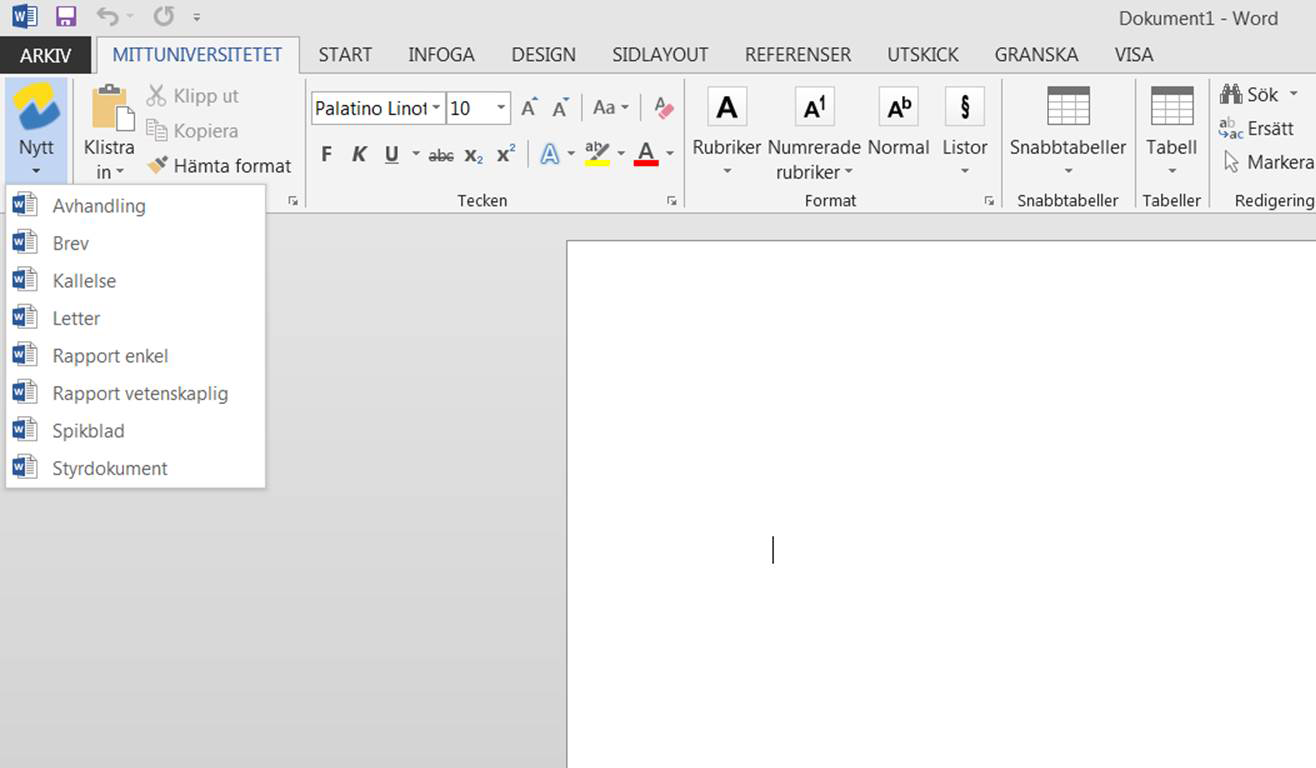Open the clipboard group dialog launcher
The width and height of the screenshot is (1316, 768).
[x=293, y=201]
